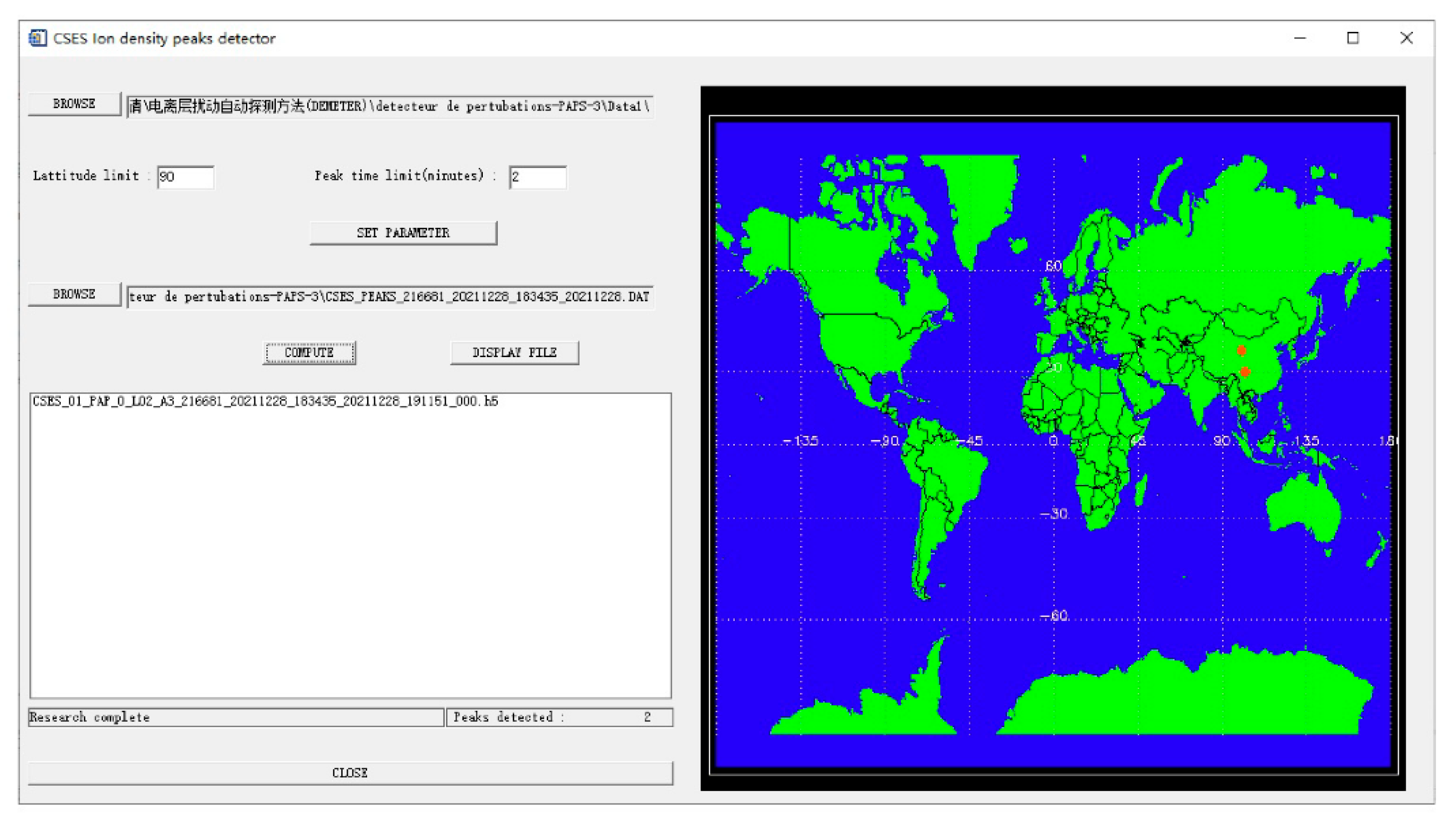The width and height of the screenshot is (1456, 819).
Task: Click the input data path text field
Action: tap(390, 106)
